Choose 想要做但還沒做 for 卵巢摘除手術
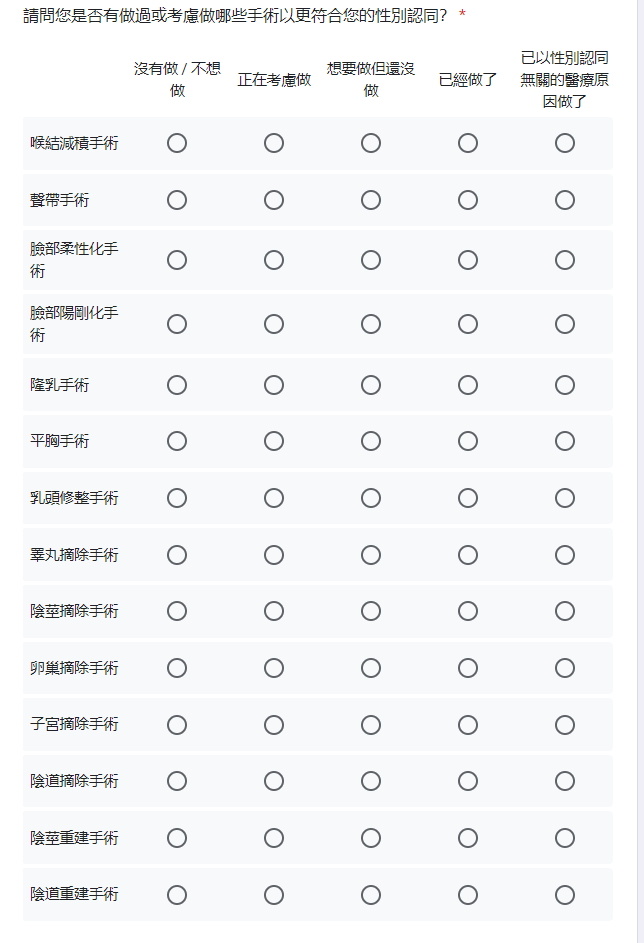Viewport: 644px width, 943px height. (x=370, y=668)
